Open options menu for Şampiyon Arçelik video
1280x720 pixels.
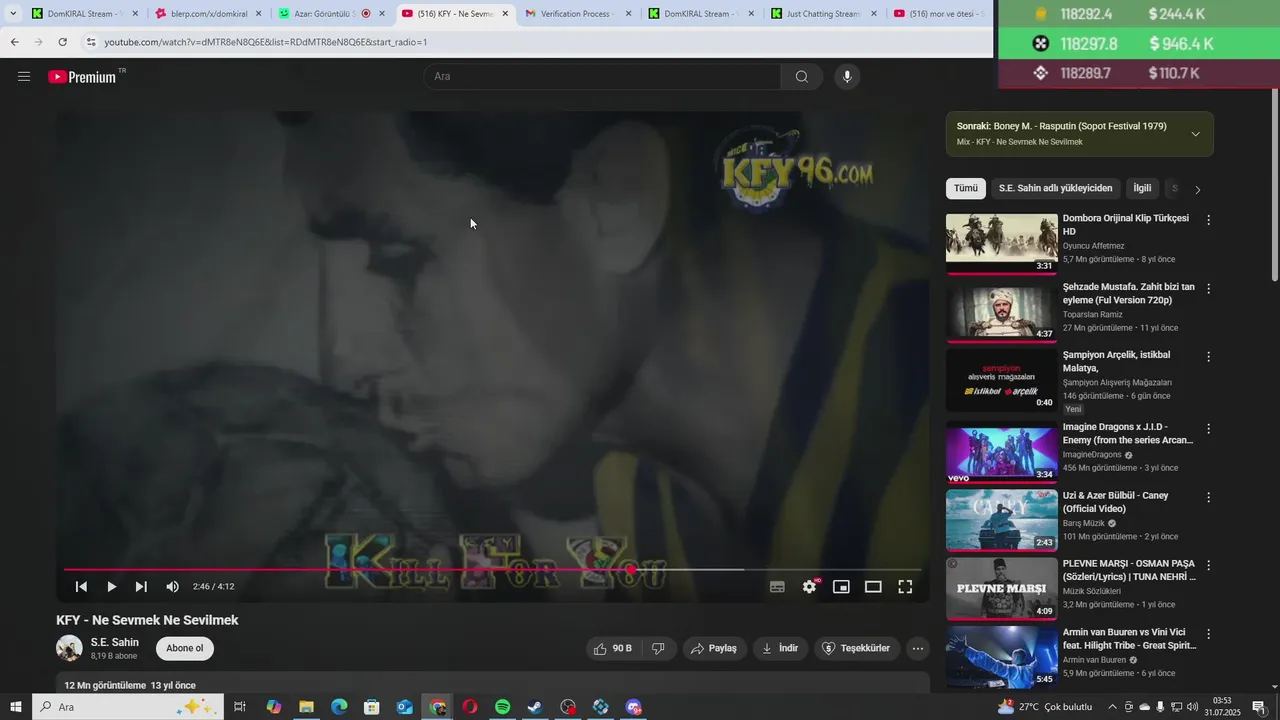1208,357
